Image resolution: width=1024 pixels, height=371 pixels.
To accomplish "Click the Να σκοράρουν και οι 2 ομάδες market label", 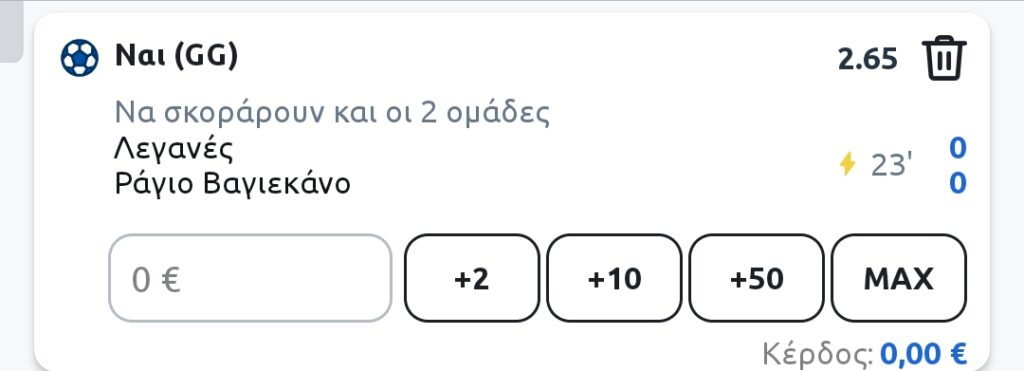I will (332, 113).
